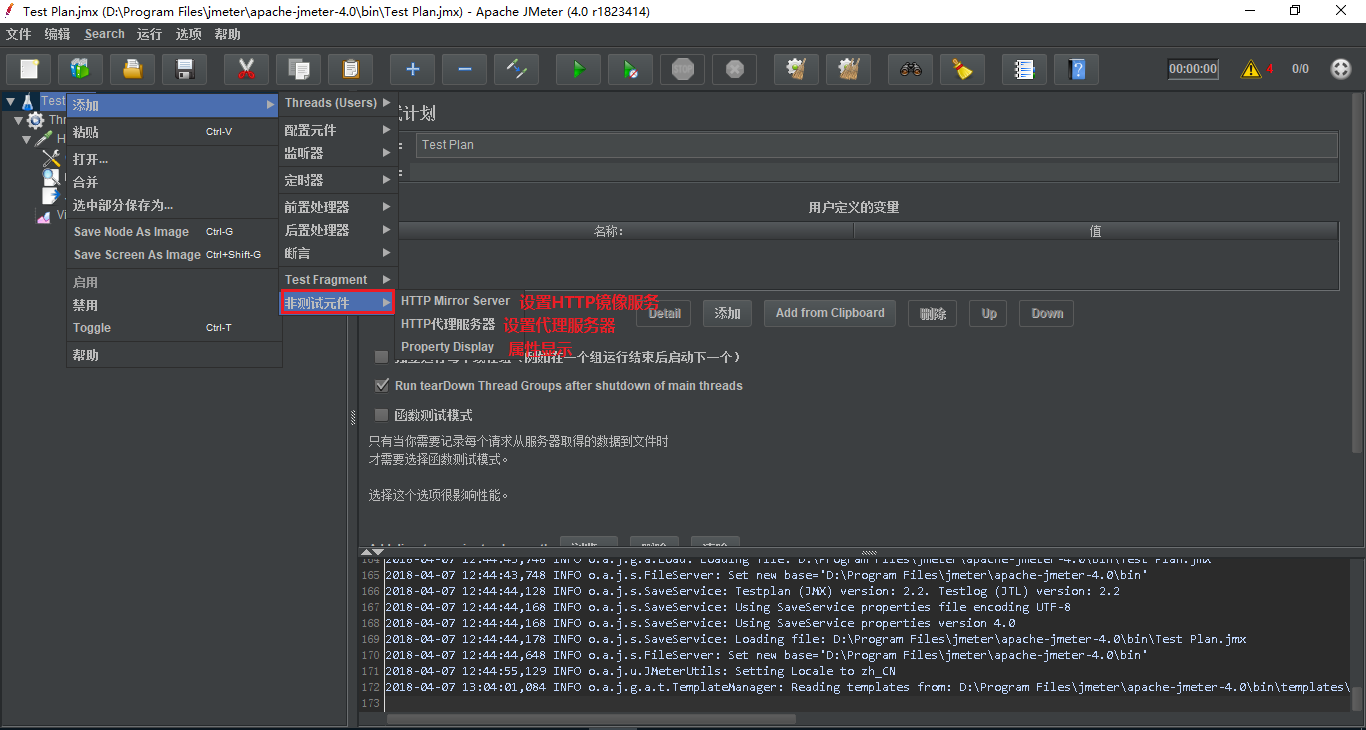Click Save Node As Image menu entry
This screenshot has width=1366, height=730.
pos(173,232)
